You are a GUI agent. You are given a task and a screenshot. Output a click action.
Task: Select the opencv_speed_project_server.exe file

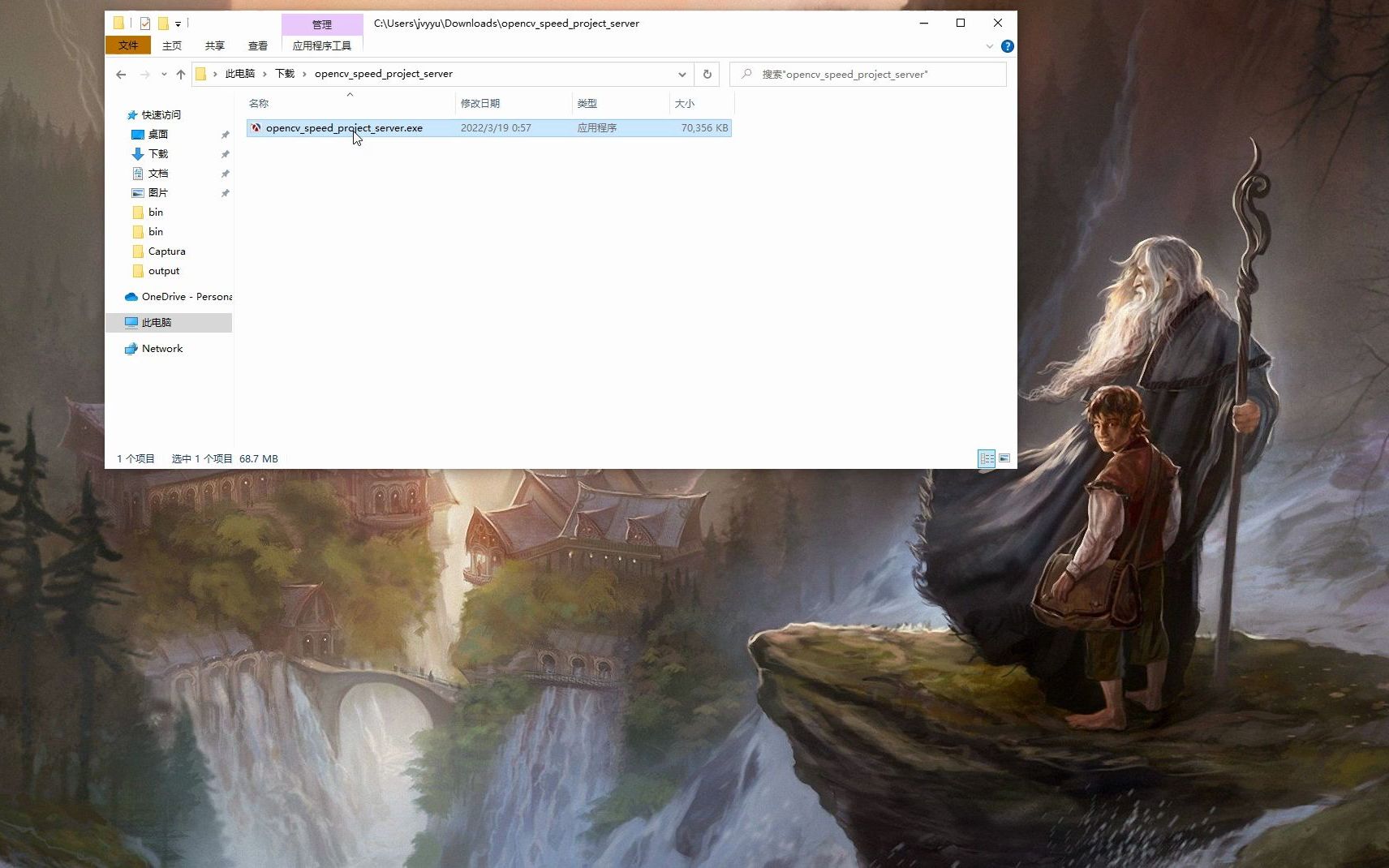point(489,128)
